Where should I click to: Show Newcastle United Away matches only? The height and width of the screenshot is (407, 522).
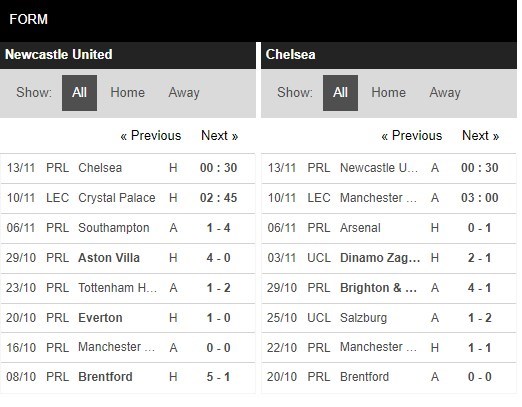pyautogui.click(x=184, y=93)
